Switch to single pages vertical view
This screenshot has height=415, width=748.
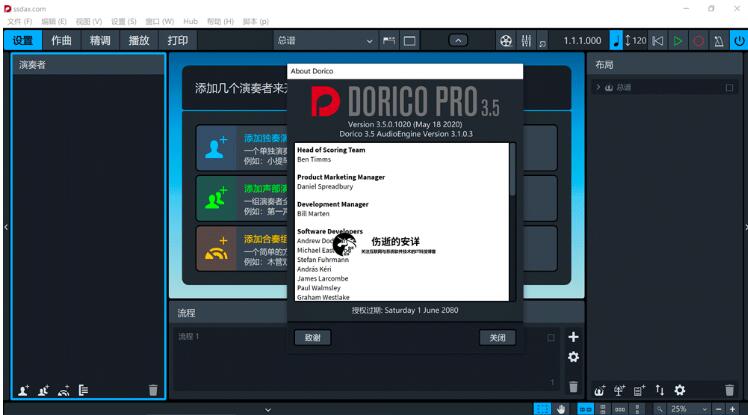click(x=603, y=409)
